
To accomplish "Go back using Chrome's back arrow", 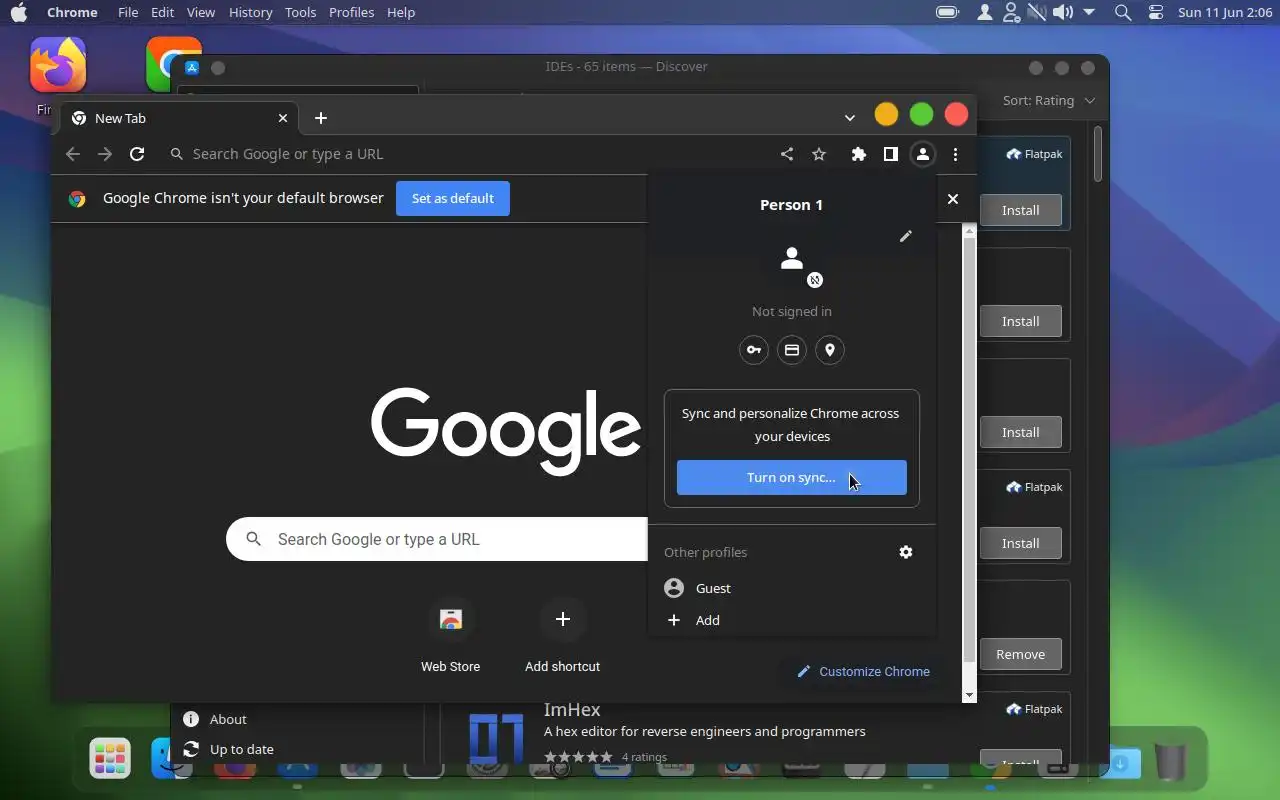I will coord(72,154).
